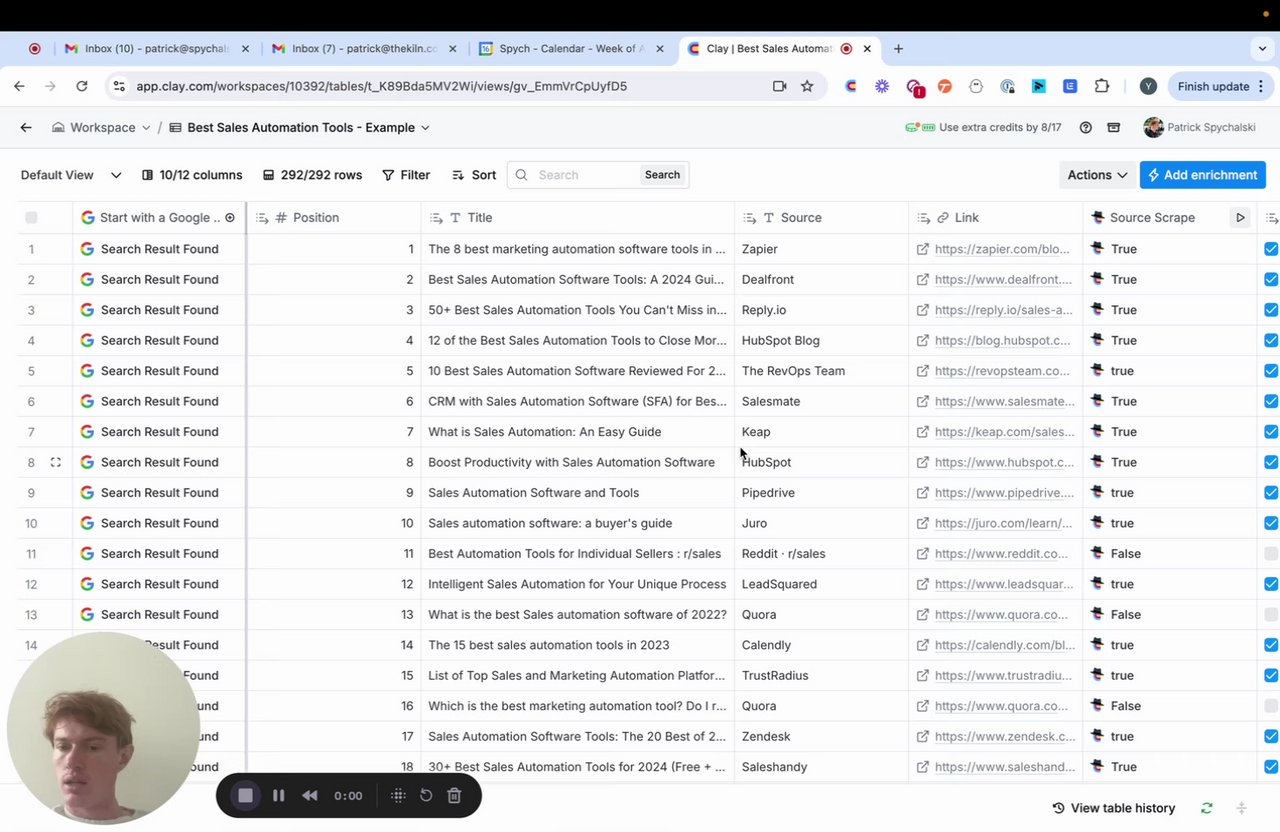Open the ghost extension icon
1280x832 pixels.
976,86
